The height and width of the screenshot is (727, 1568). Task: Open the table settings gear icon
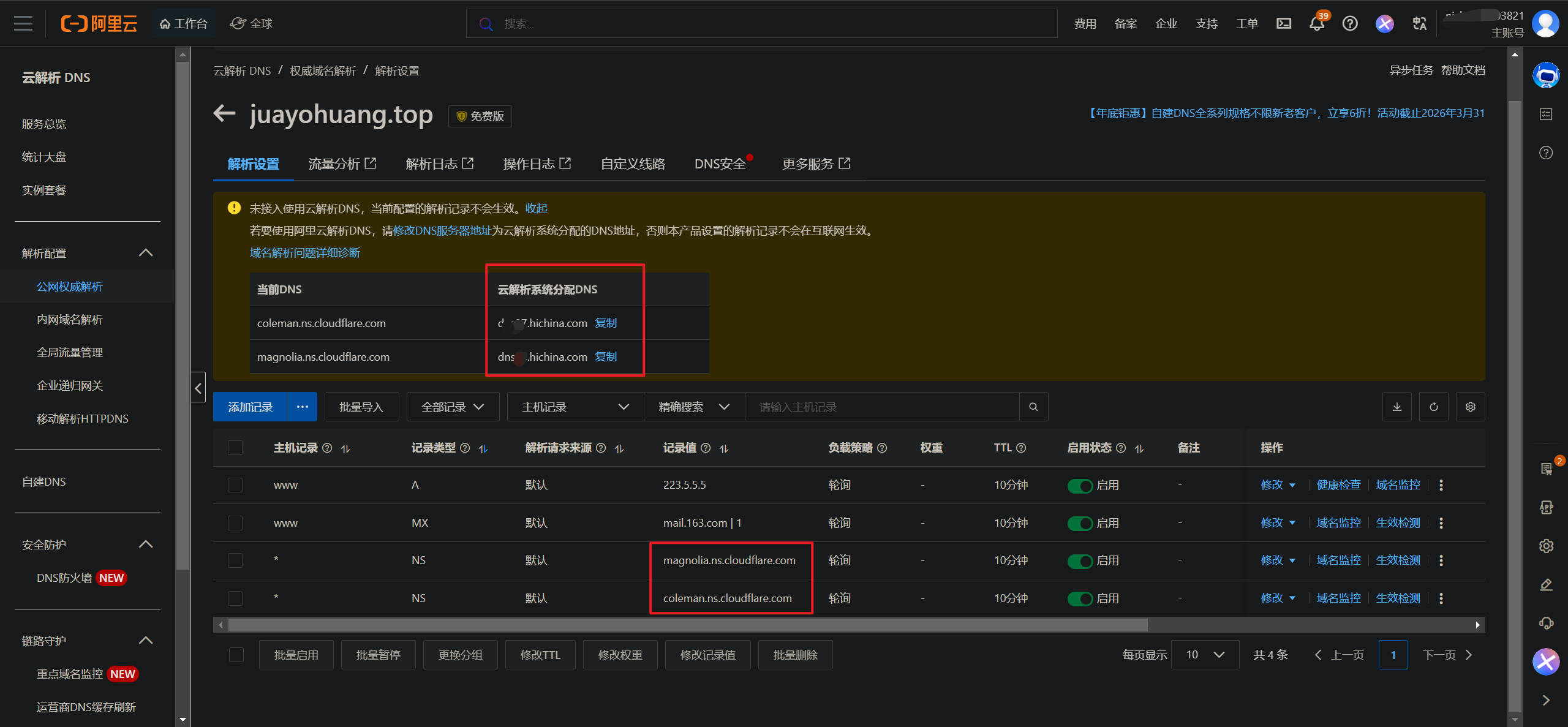click(x=1470, y=406)
